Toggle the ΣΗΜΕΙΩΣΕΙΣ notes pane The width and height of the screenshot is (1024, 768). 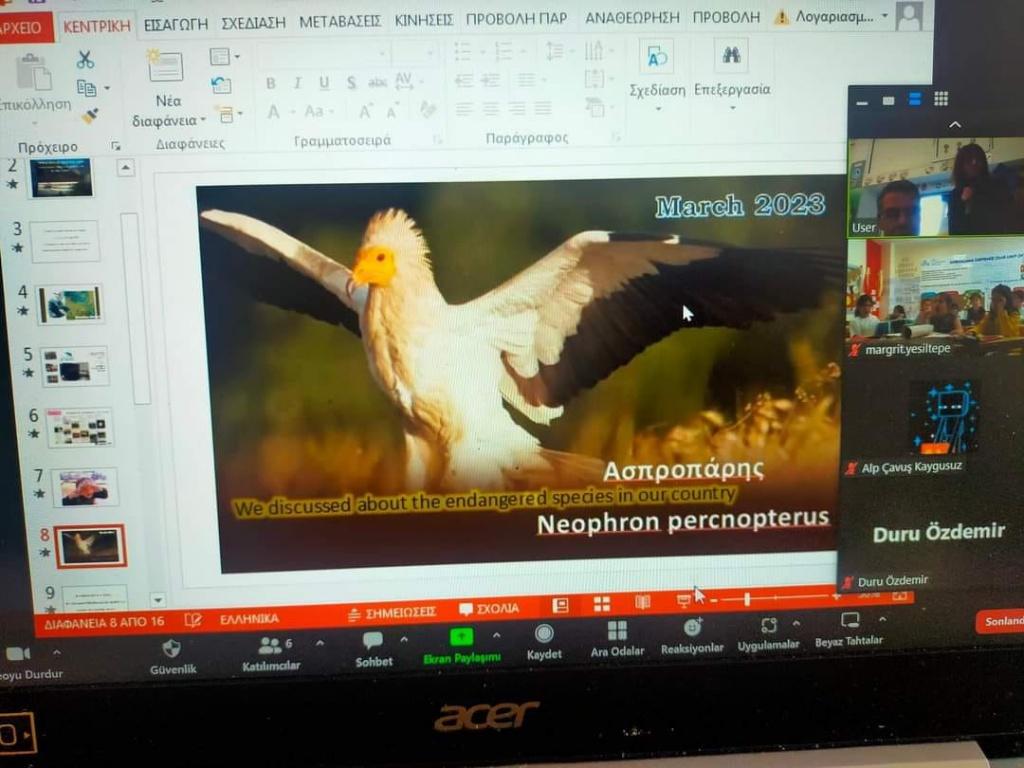click(391, 610)
